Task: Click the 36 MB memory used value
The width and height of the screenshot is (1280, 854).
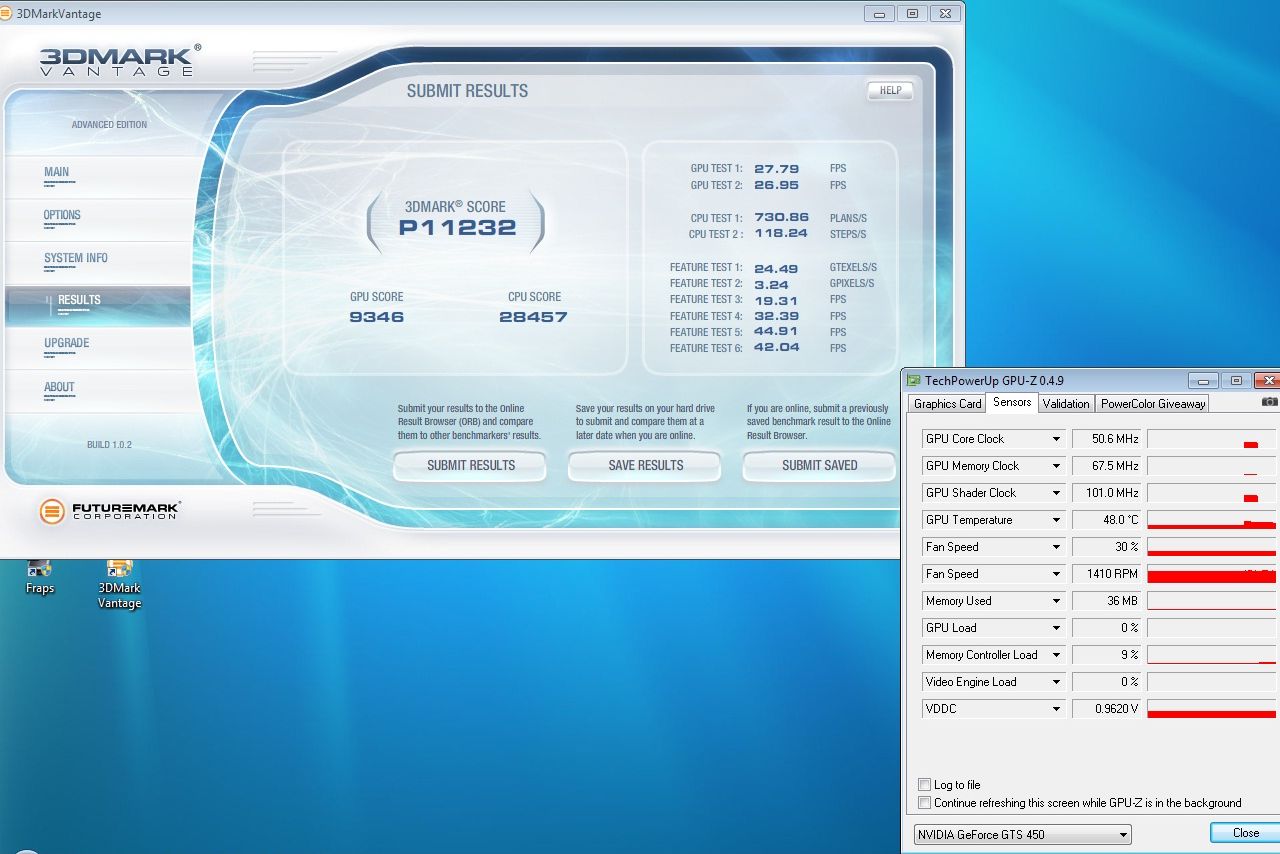Action: [x=1107, y=601]
